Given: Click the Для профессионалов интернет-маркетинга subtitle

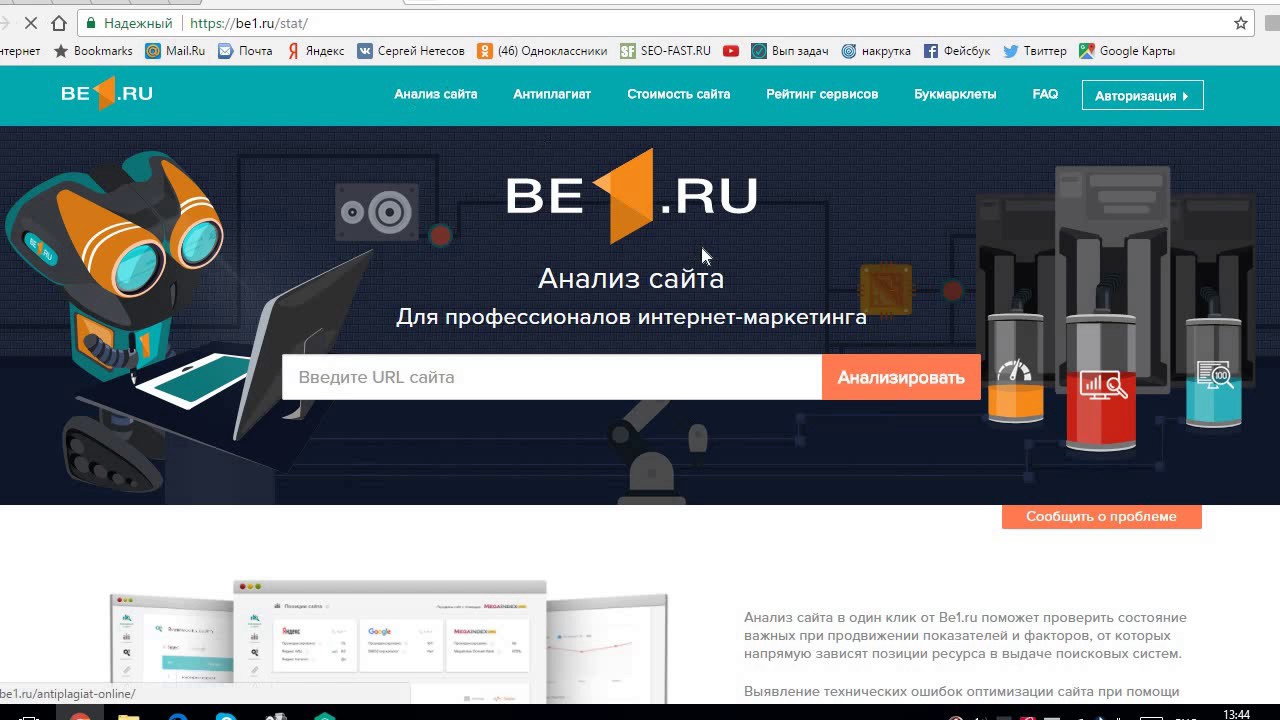Looking at the screenshot, I should point(631,317).
